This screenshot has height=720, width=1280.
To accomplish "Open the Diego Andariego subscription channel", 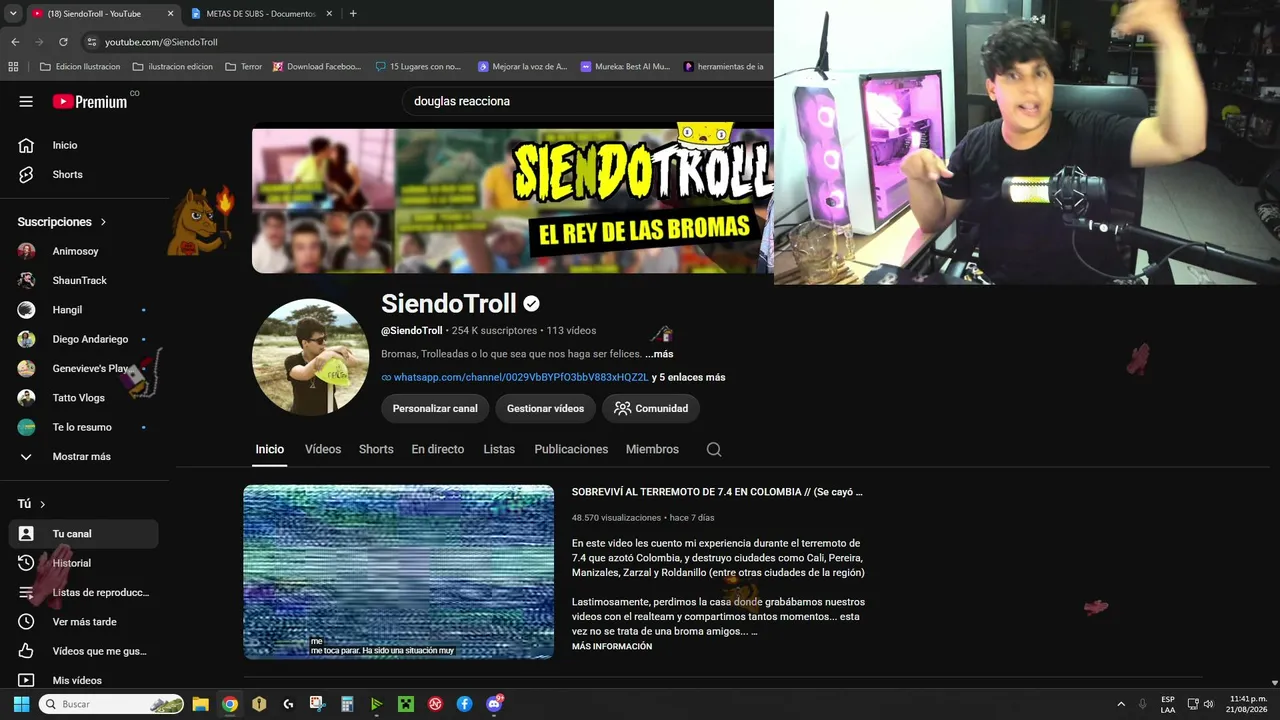I will (84, 339).
